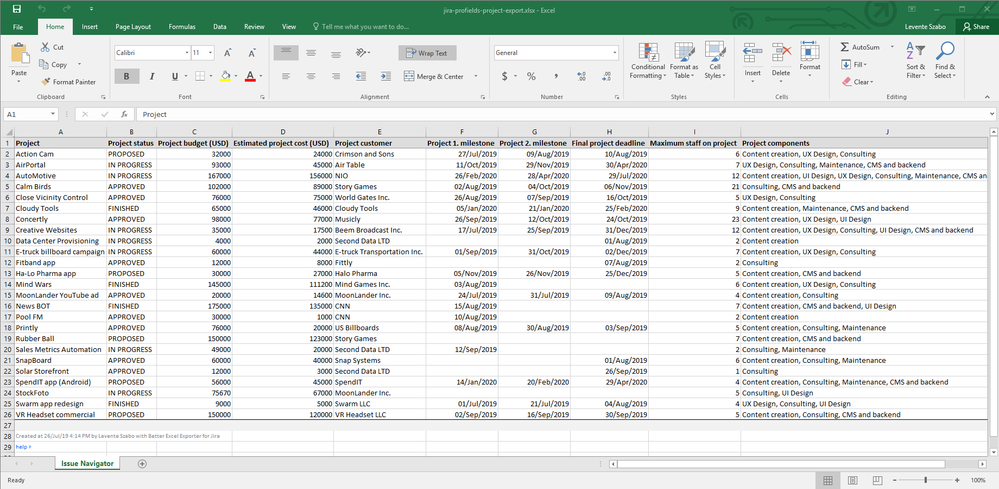Open Cell Styles gallery
The height and width of the screenshot is (489, 999).
715,61
